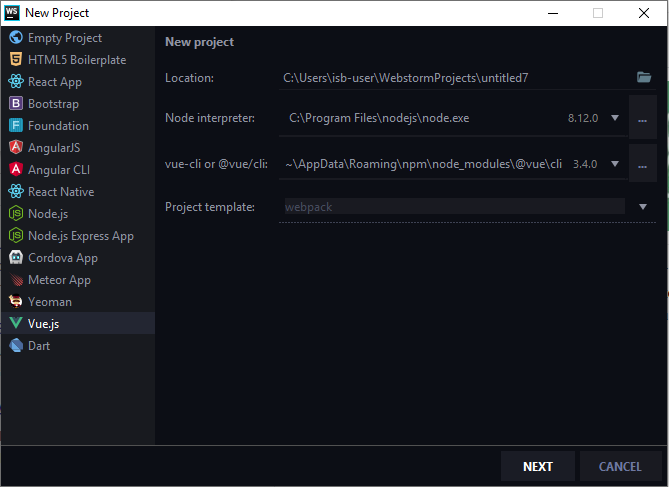Image resolution: width=669 pixels, height=487 pixels.
Task: Select Cordova App project type
Action: click(78, 257)
